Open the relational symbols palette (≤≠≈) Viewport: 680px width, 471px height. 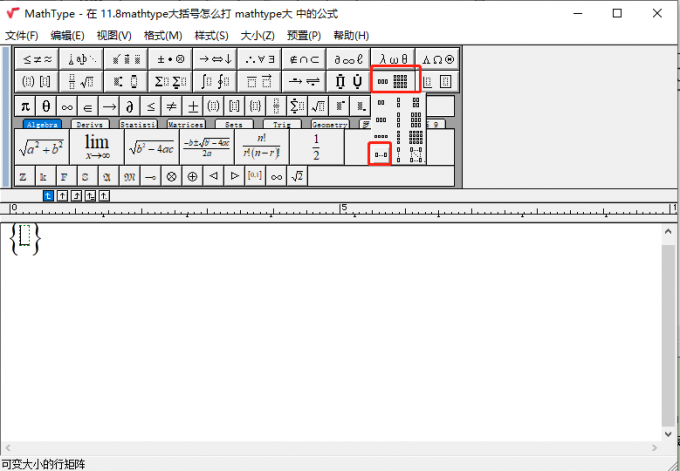(x=37, y=59)
